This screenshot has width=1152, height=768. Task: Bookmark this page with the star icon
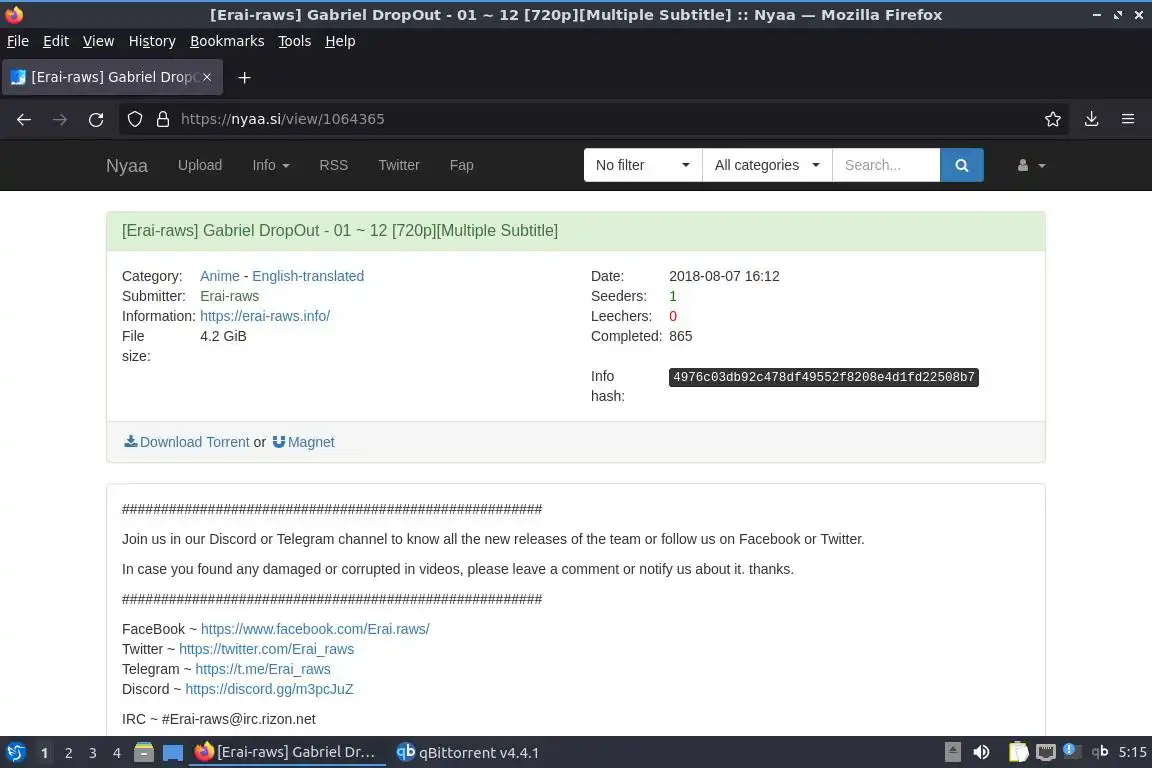tap(1052, 119)
